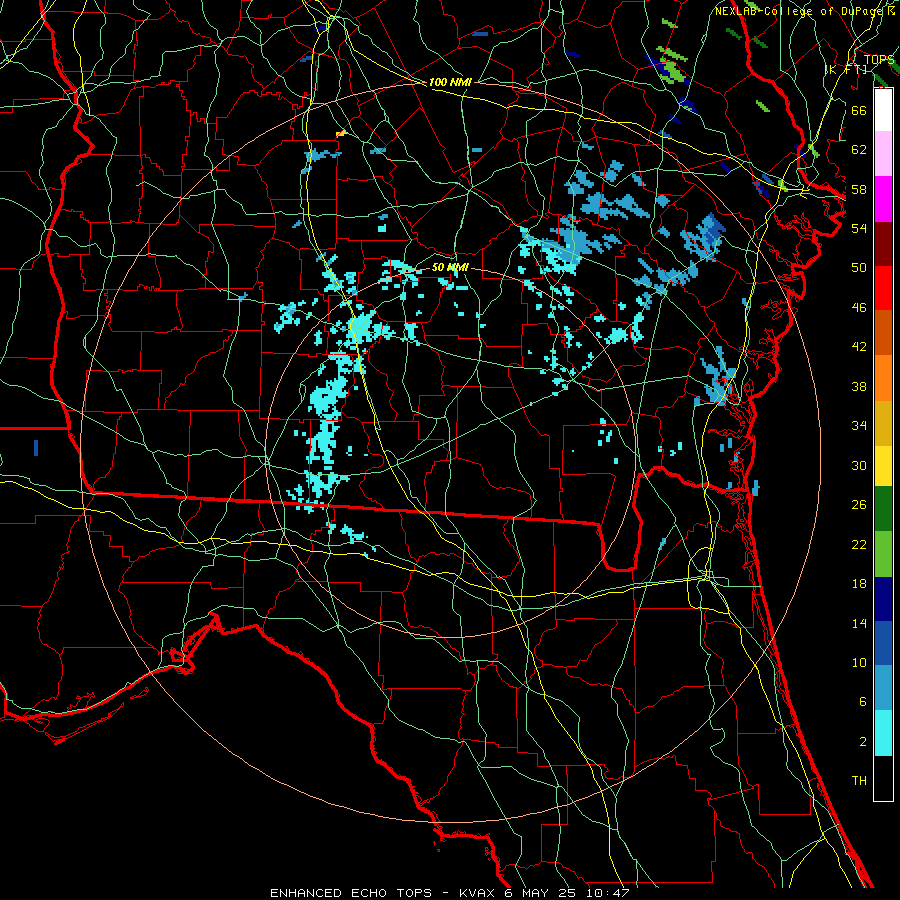Image resolution: width=900 pixels, height=900 pixels.
Task: Click the "10" legend value
Action: click(859, 662)
